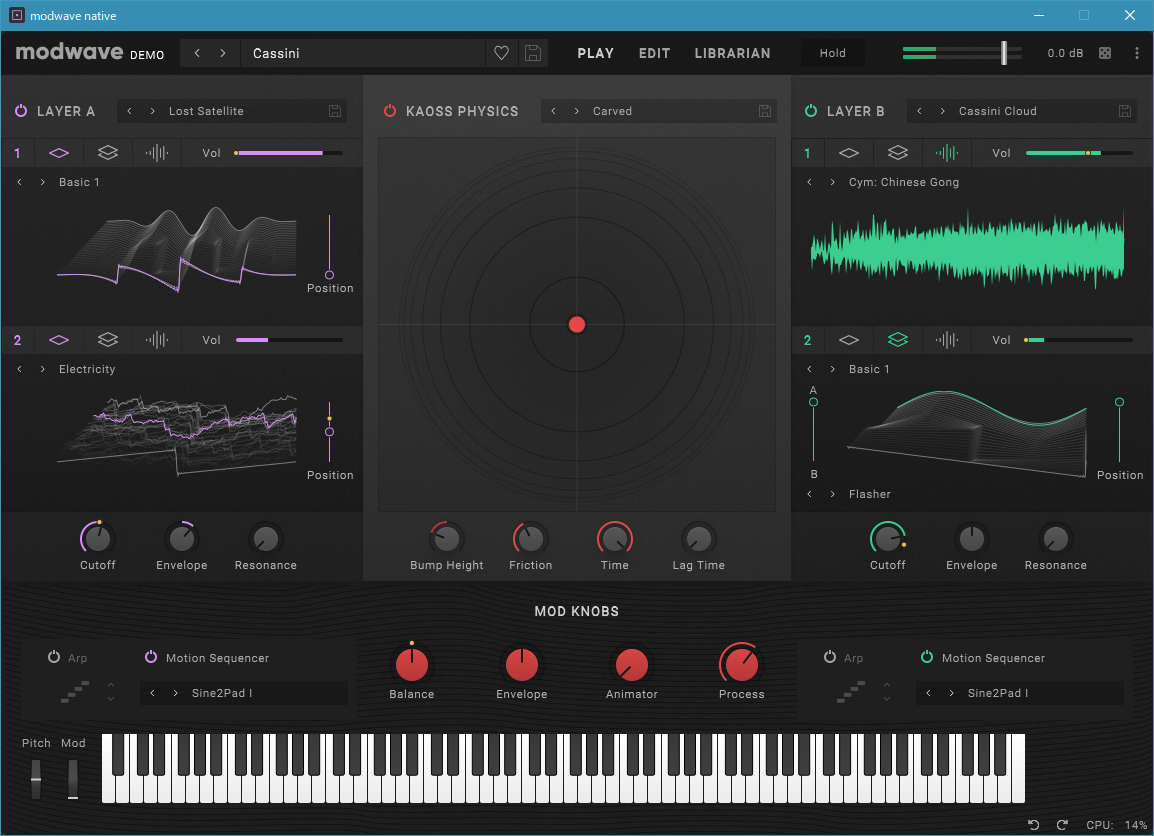Click the previous arrow beside Cym: Chinese Gong
This screenshot has height=836, width=1154.
click(x=808, y=182)
